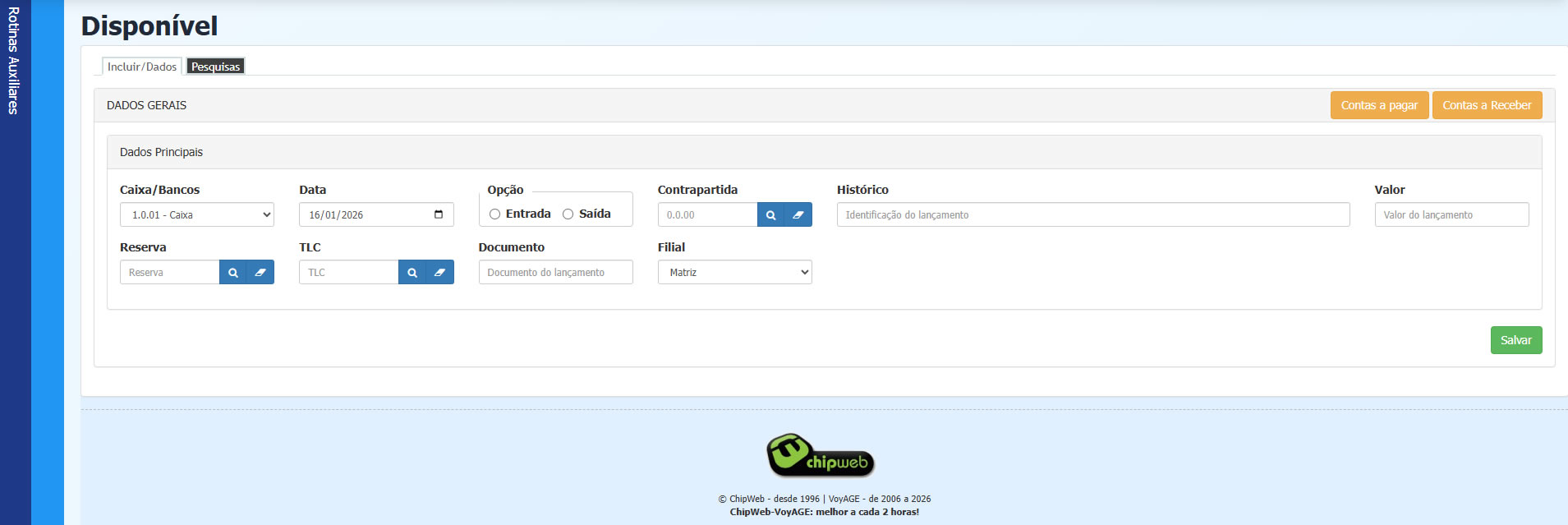Switch to the Pesquisas tab
Screen dimensions: 1568x525
[215, 67]
